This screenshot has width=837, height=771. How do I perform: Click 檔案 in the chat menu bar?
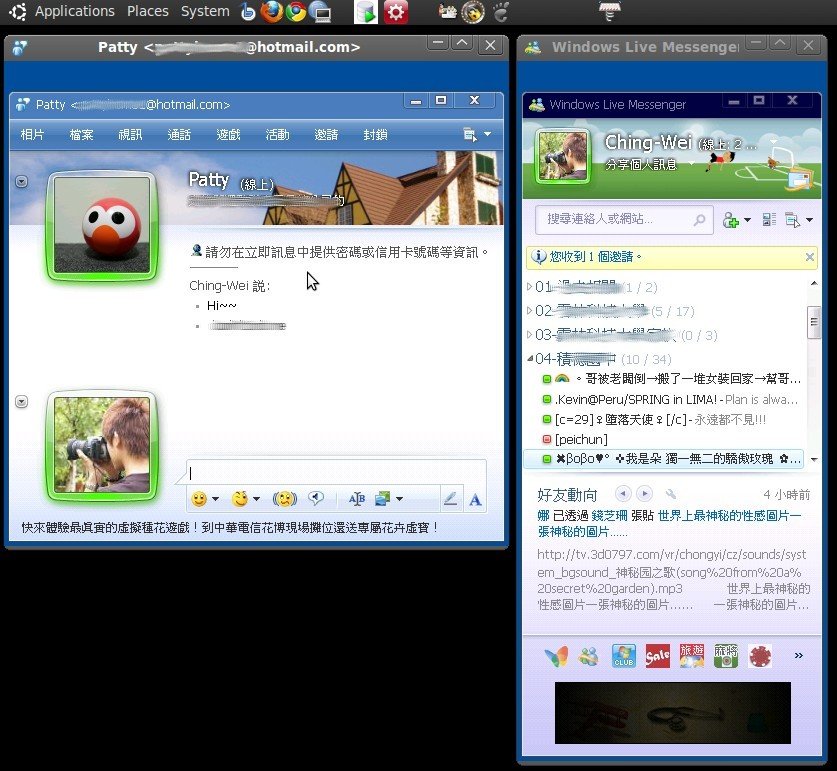click(81, 135)
